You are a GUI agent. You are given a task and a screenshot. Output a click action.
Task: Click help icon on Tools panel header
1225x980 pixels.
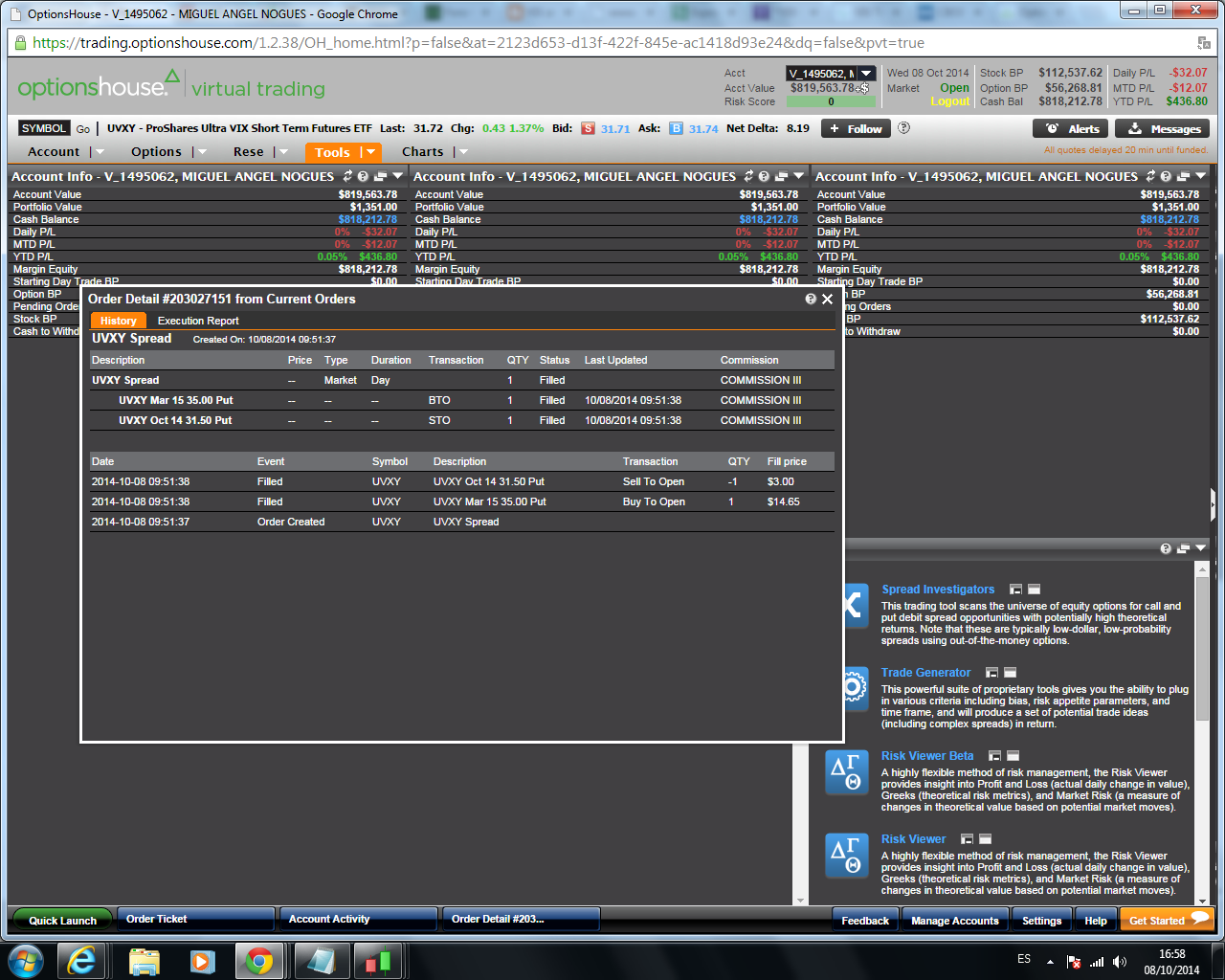tap(1166, 548)
